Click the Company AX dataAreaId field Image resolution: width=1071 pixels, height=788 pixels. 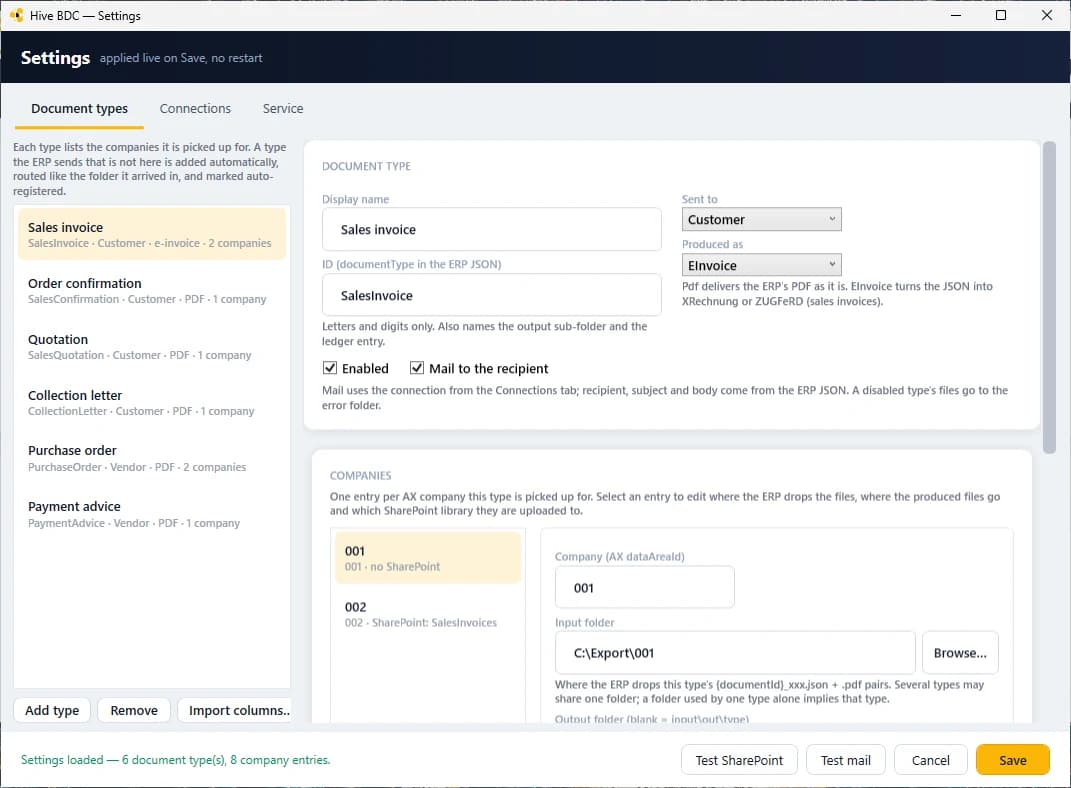tap(645, 587)
